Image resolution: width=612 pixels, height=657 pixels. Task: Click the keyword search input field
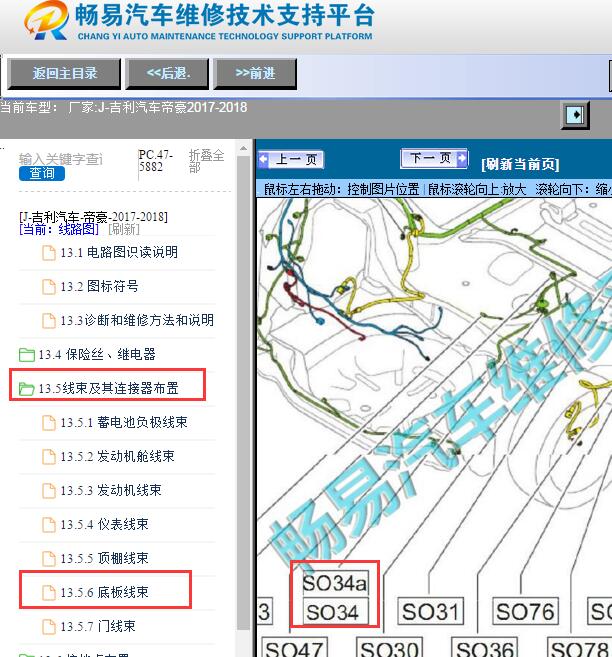(61, 159)
